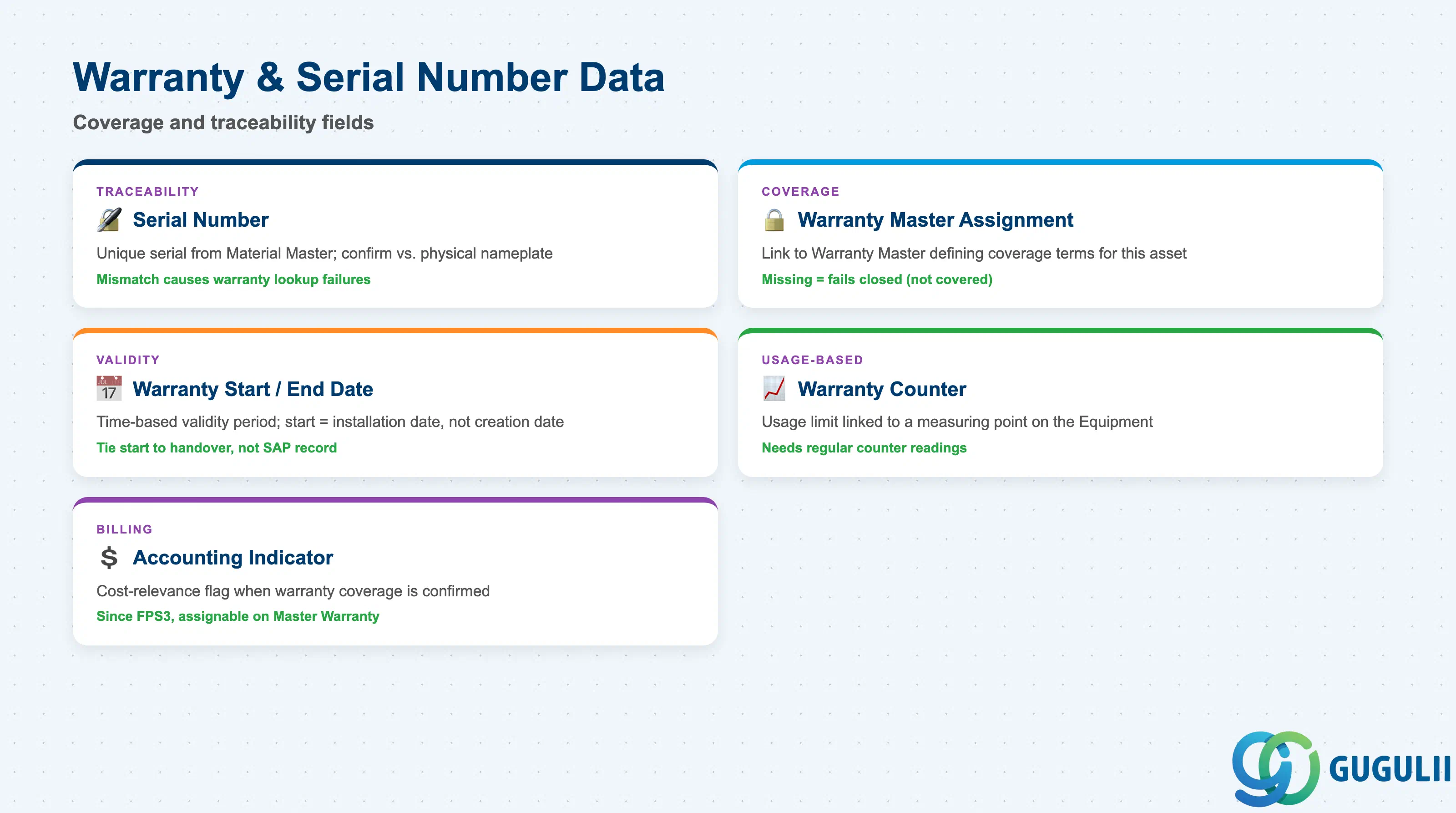Click 'Link to Warranty Master defining coverage' description
Viewport: 1456px width, 813px height.
974,253
